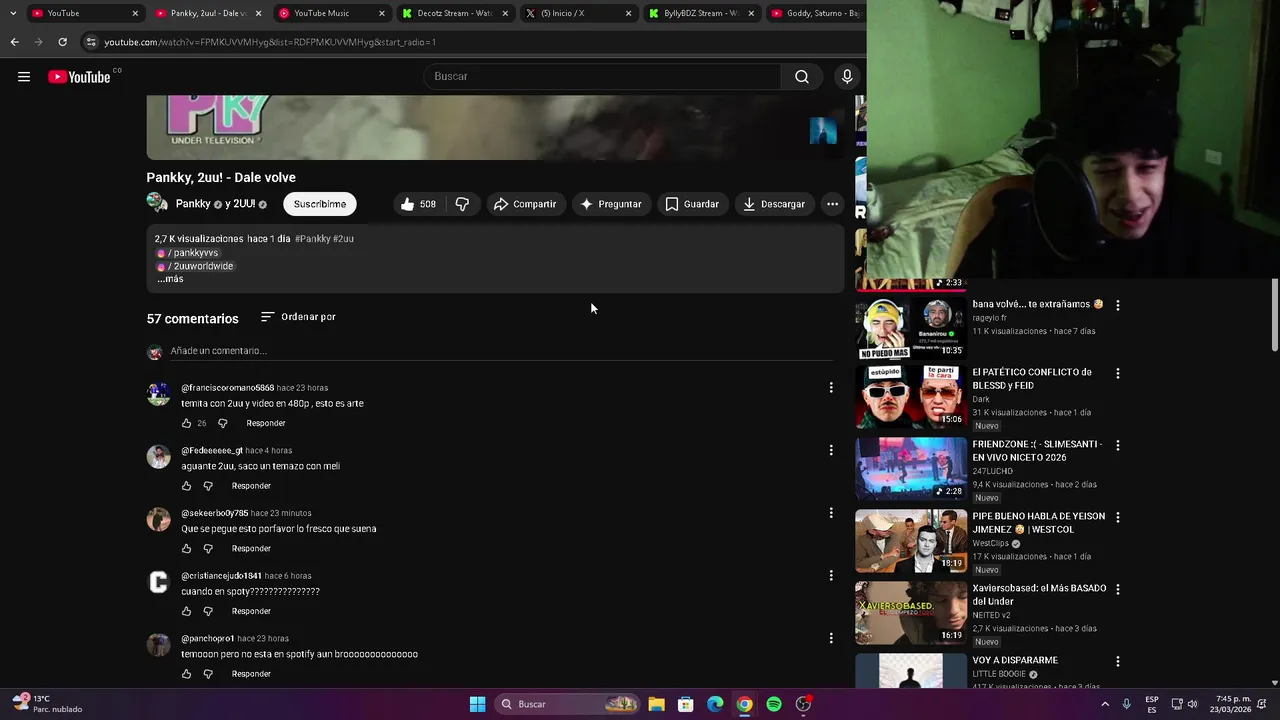Viewport: 1280px width, 720px height.
Task: Open Spotify from taskbar
Action: pos(774,704)
